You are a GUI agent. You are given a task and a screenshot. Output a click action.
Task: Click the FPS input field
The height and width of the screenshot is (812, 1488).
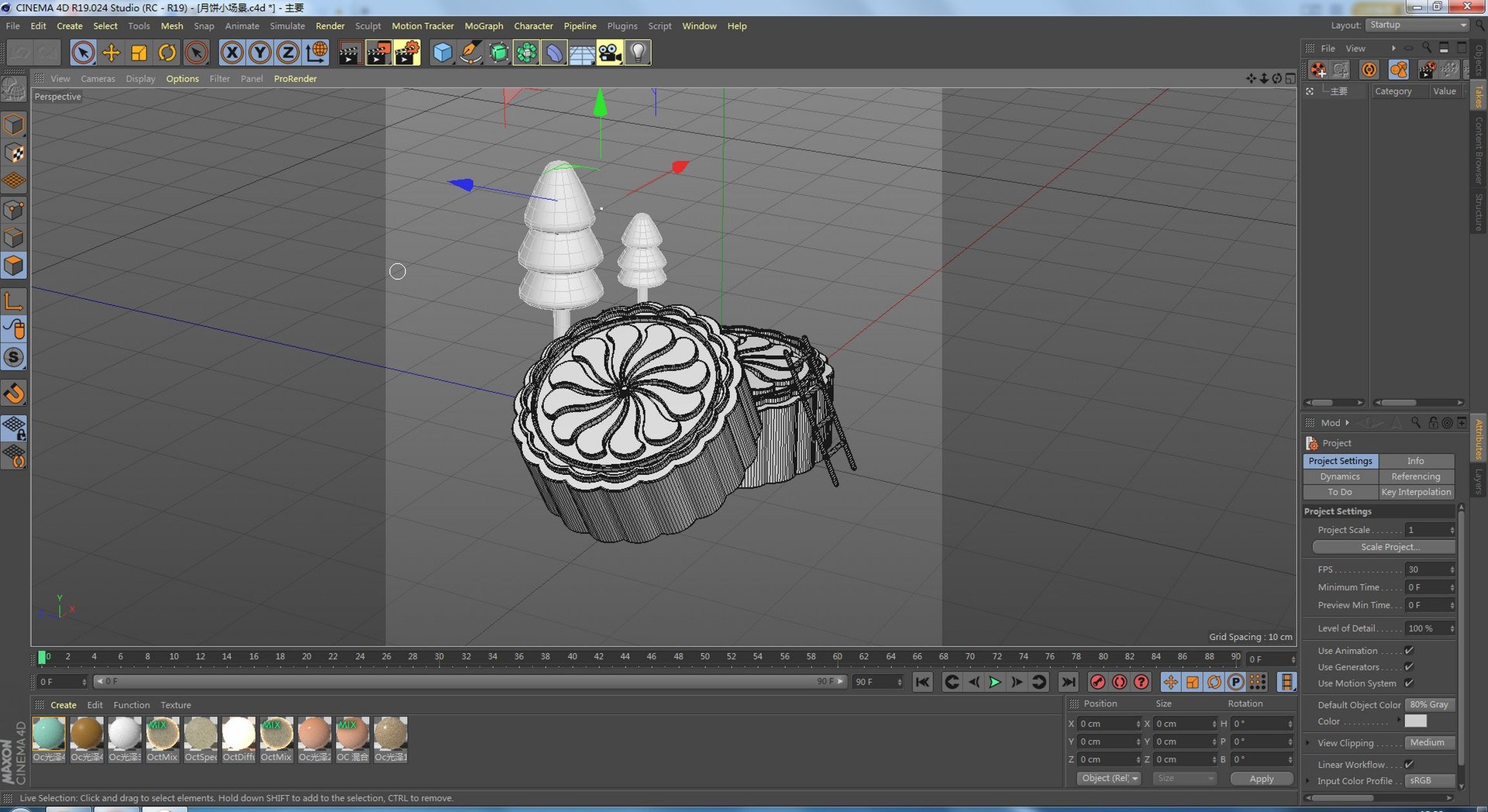[x=1430, y=569]
